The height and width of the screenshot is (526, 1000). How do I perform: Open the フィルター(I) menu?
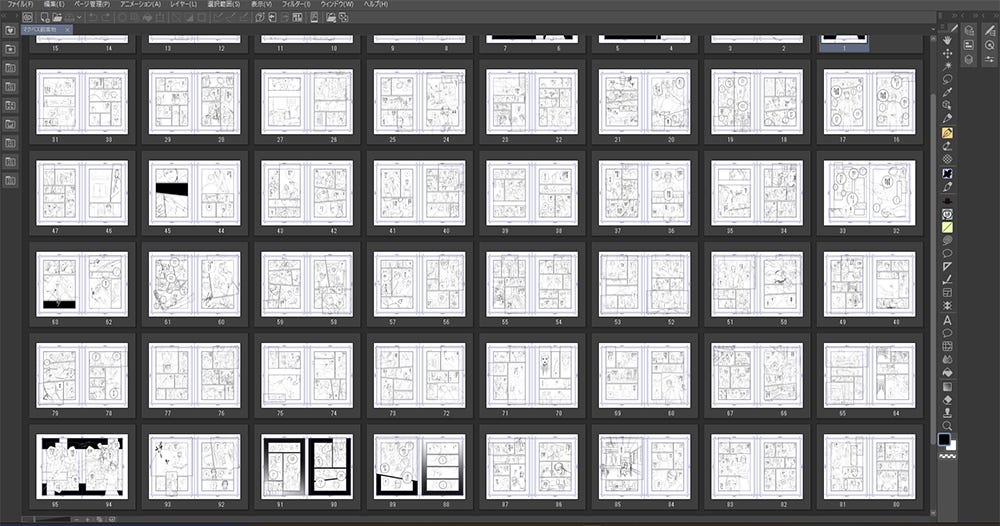(296, 4)
